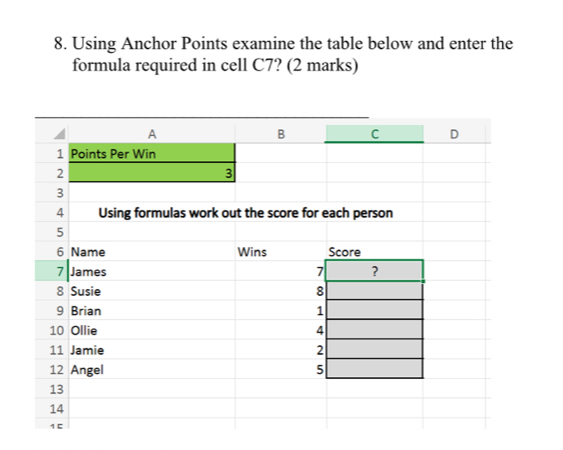
Task: Click the Select All corner triangle
Action: 60,134
